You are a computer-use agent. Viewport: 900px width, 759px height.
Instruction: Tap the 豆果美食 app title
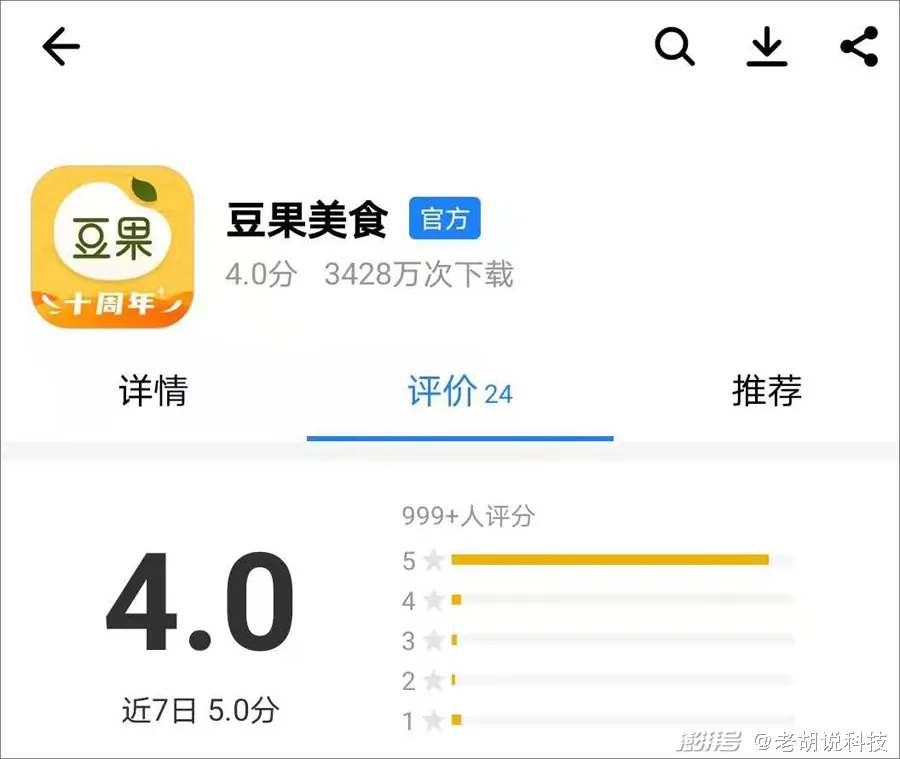pyautogui.click(x=307, y=219)
